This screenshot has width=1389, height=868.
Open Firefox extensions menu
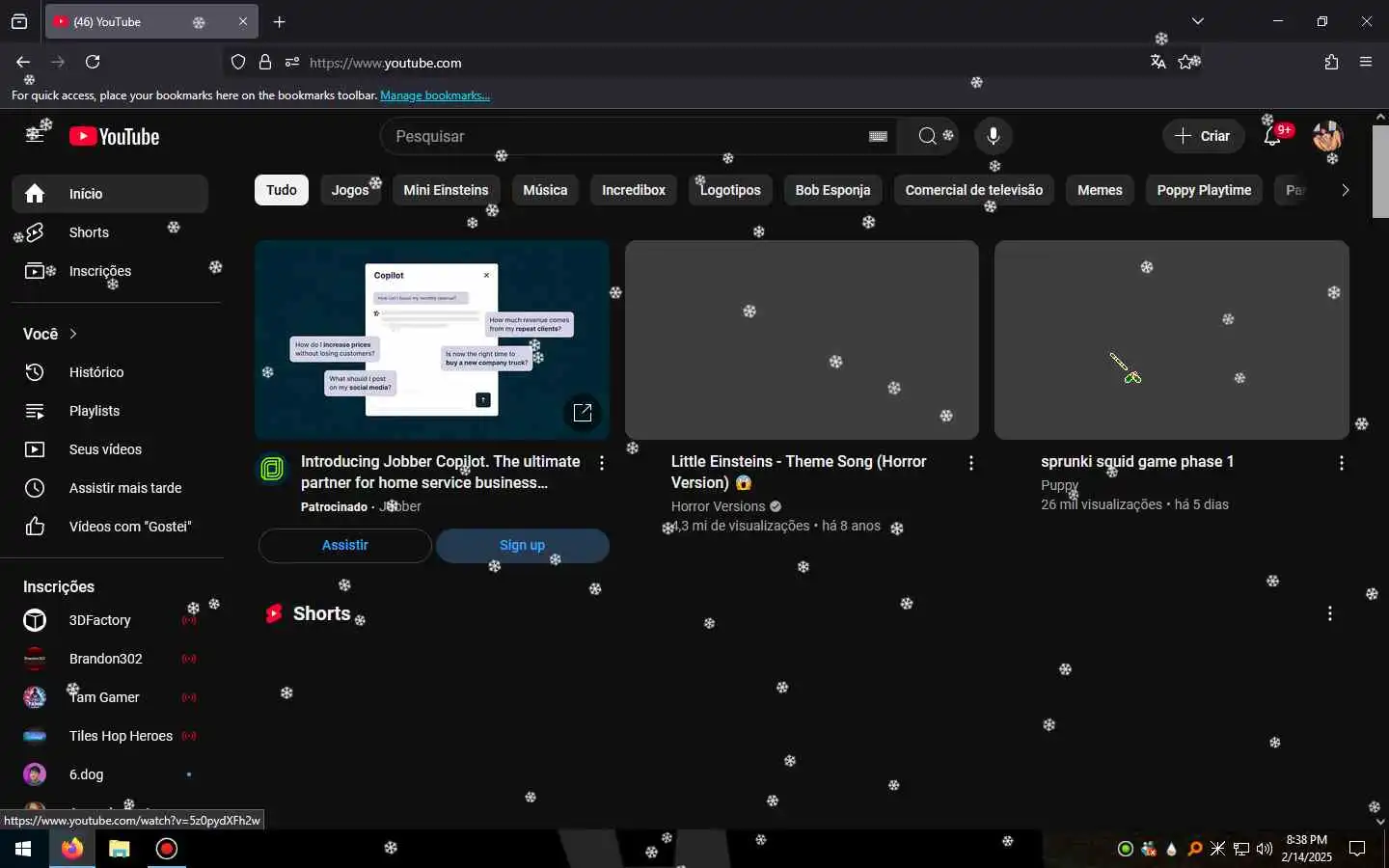(x=1331, y=62)
